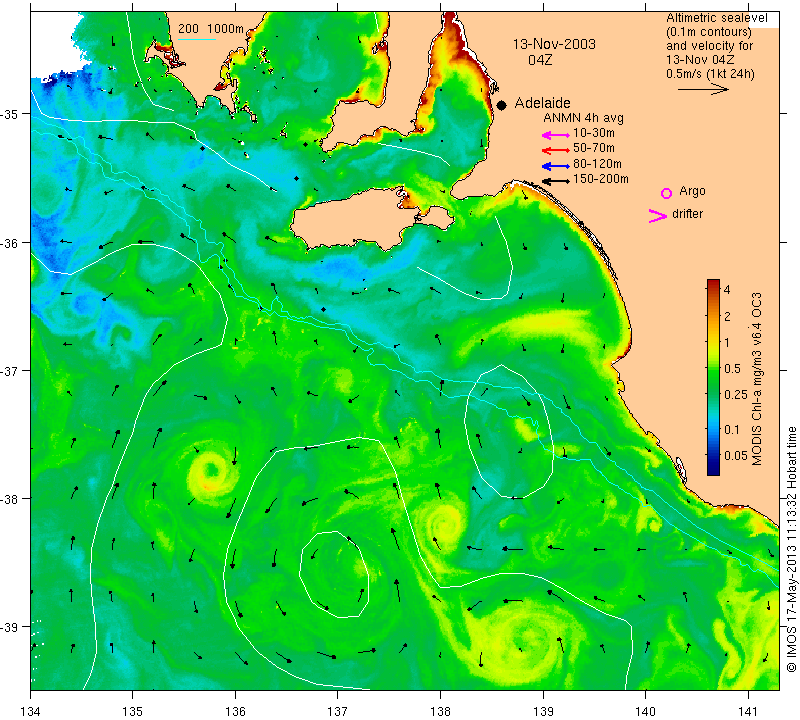Click latitude axis label -37
The height and width of the screenshot is (720, 800).
click(x=10, y=370)
